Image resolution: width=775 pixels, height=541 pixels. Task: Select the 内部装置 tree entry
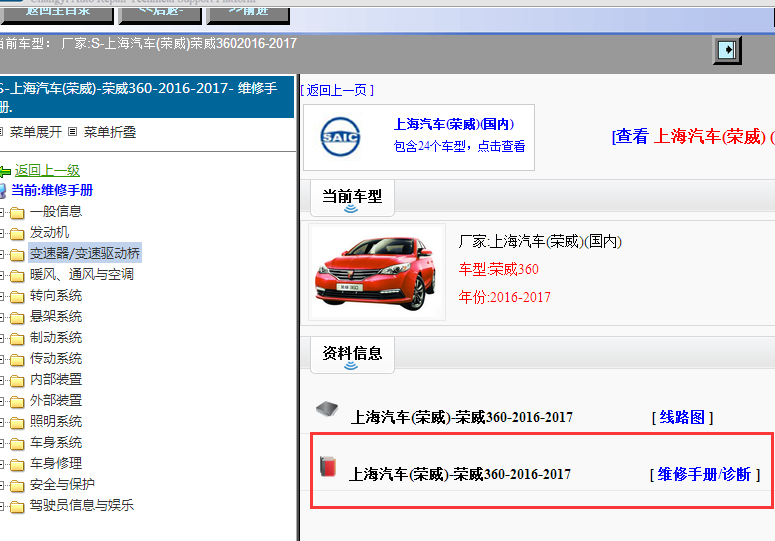click(56, 379)
